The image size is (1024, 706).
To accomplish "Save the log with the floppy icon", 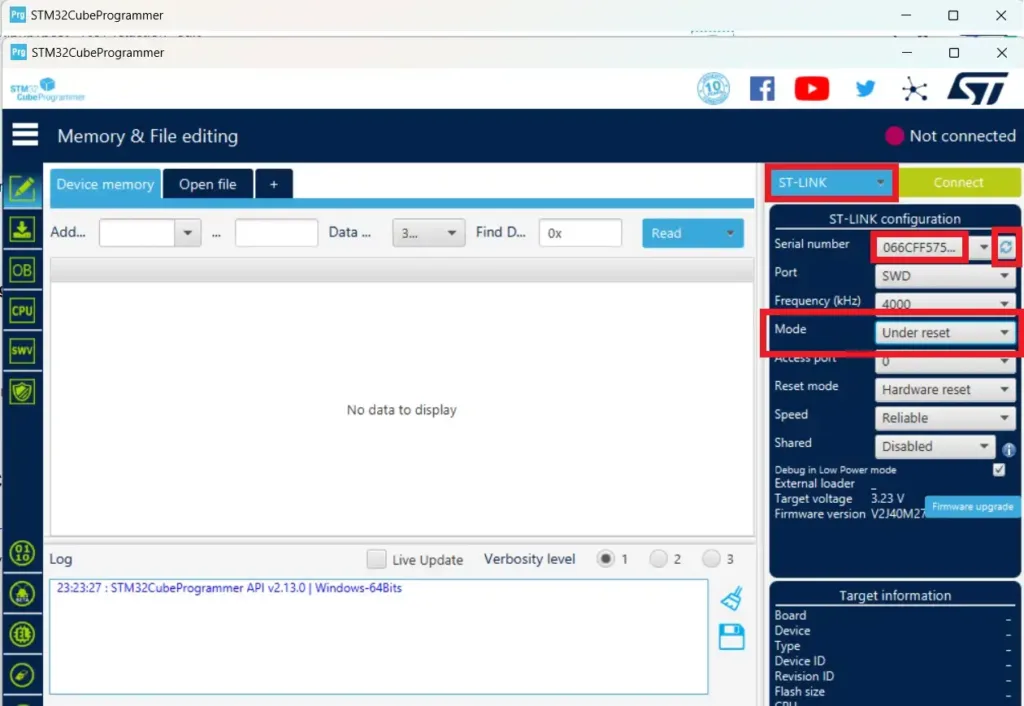I will pyautogui.click(x=731, y=637).
